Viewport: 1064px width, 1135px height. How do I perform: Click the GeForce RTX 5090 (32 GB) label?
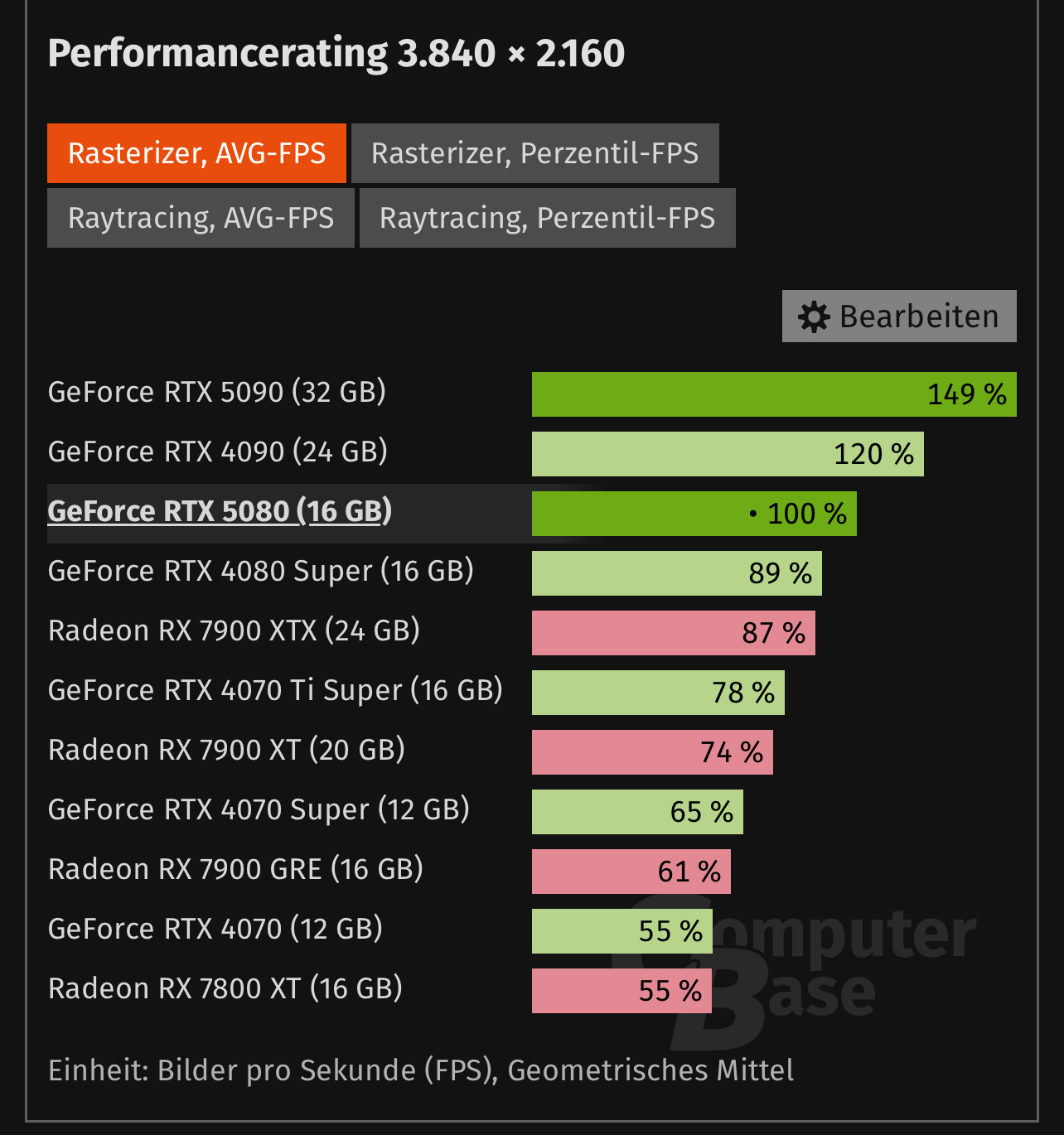(217, 393)
